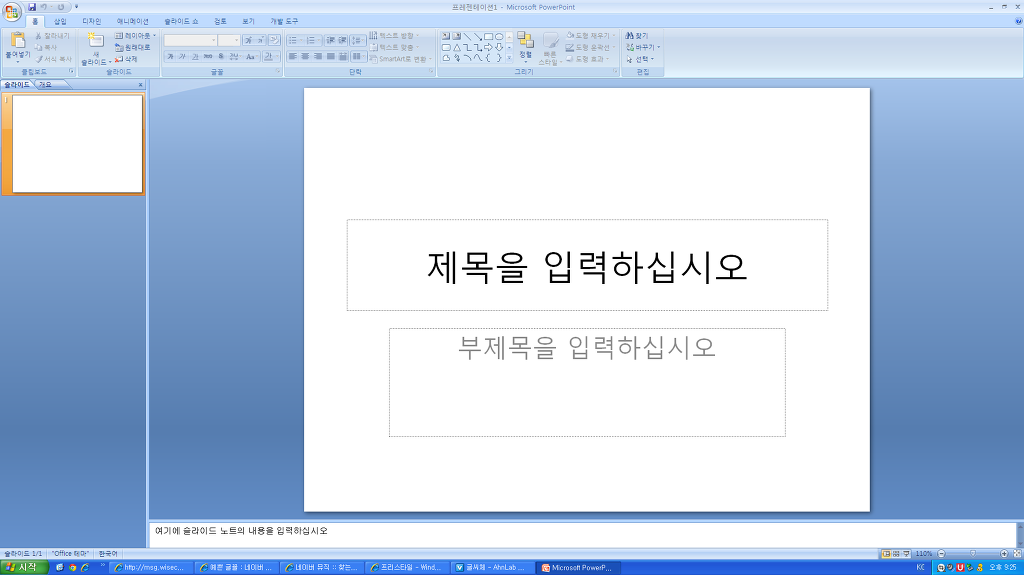1024x575 pixels.
Task: Click the zoom slider in status bar
Action: 973,553
